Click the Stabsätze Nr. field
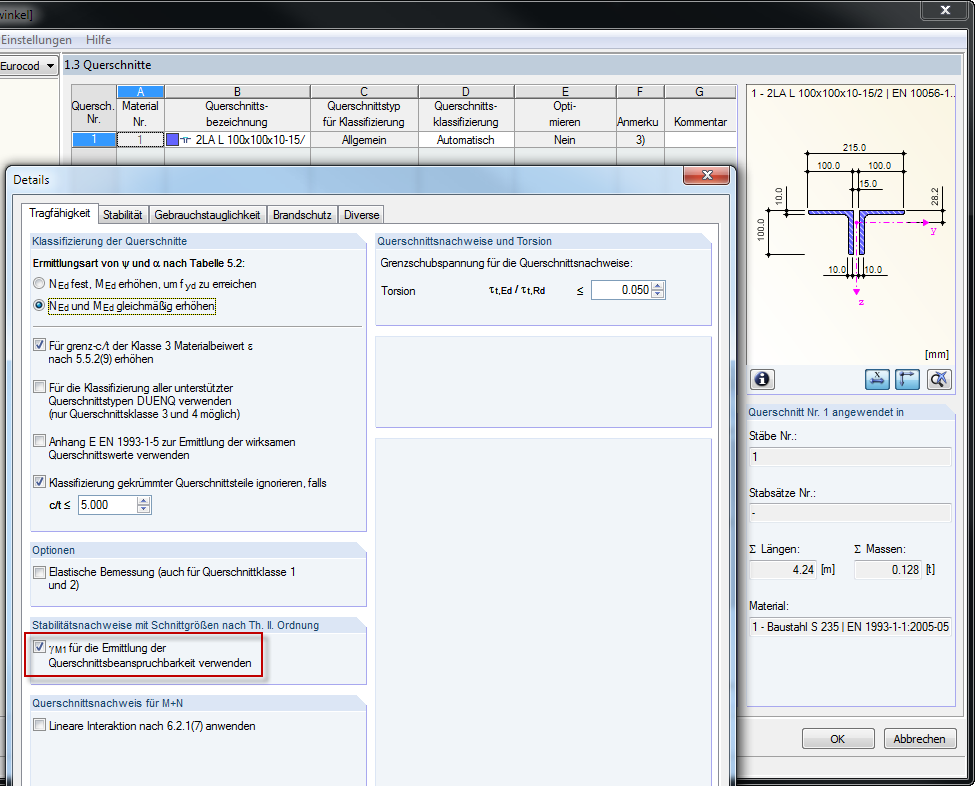Image resolution: width=975 pixels, height=786 pixels. coord(850,513)
